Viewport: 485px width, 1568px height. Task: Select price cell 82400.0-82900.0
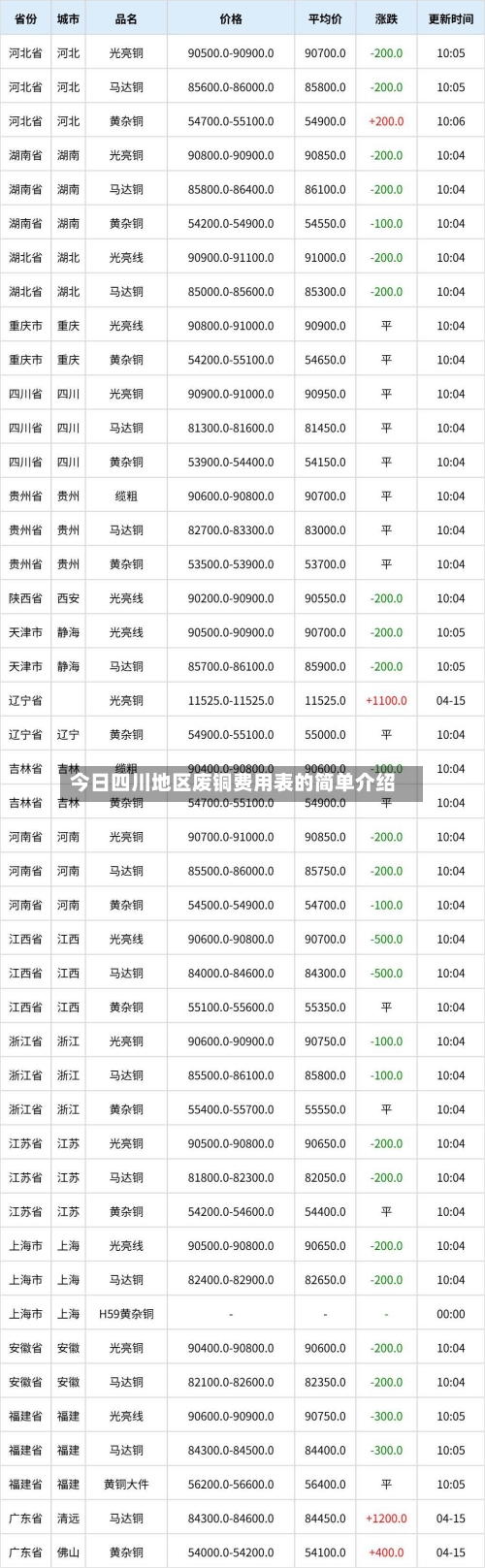231,1280
